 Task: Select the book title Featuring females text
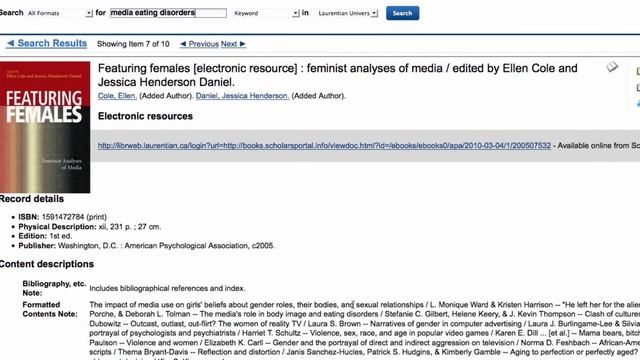point(338,75)
